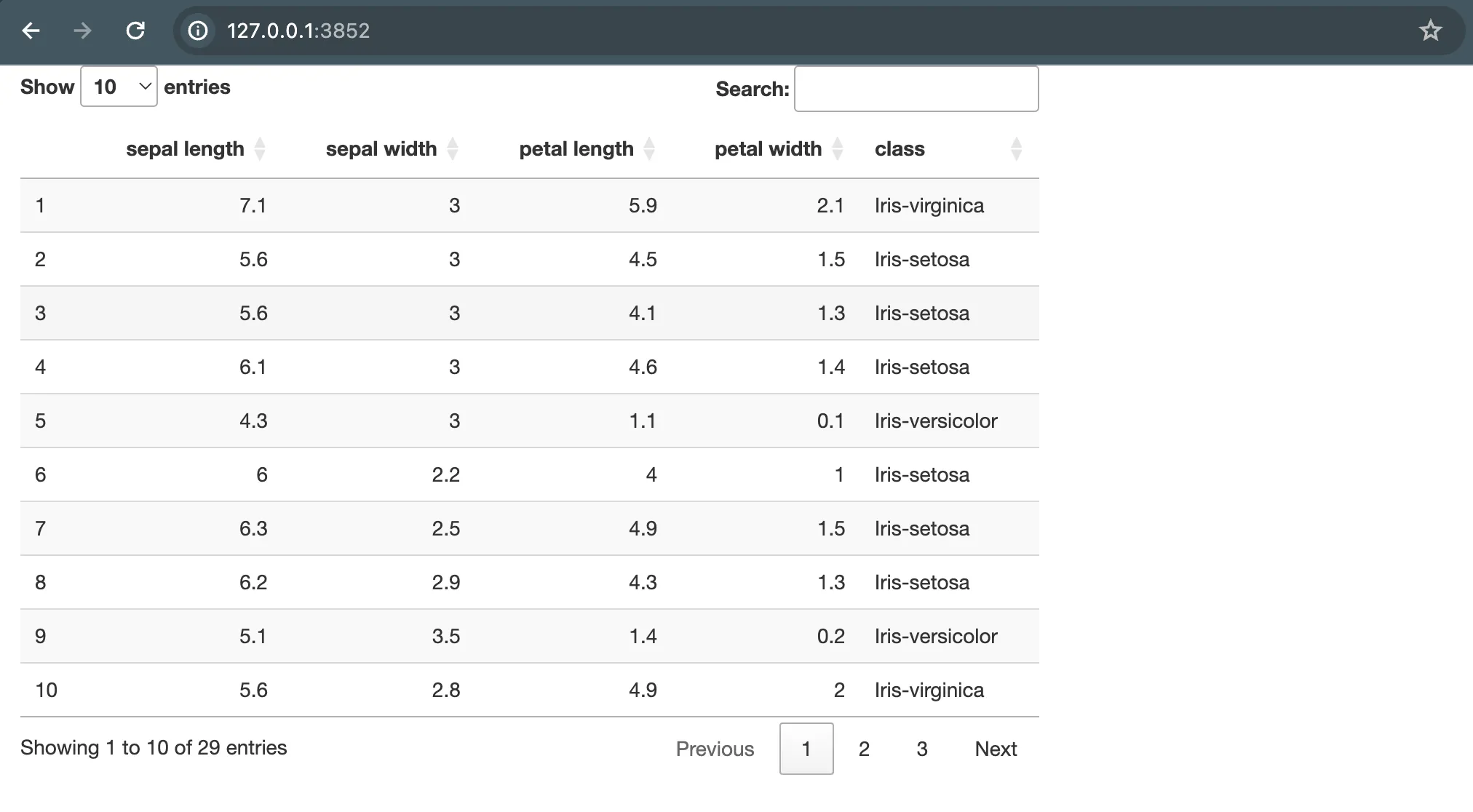Reload the page with refresh icon
The height and width of the screenshot is (812, 1473).
click(135, 31)
